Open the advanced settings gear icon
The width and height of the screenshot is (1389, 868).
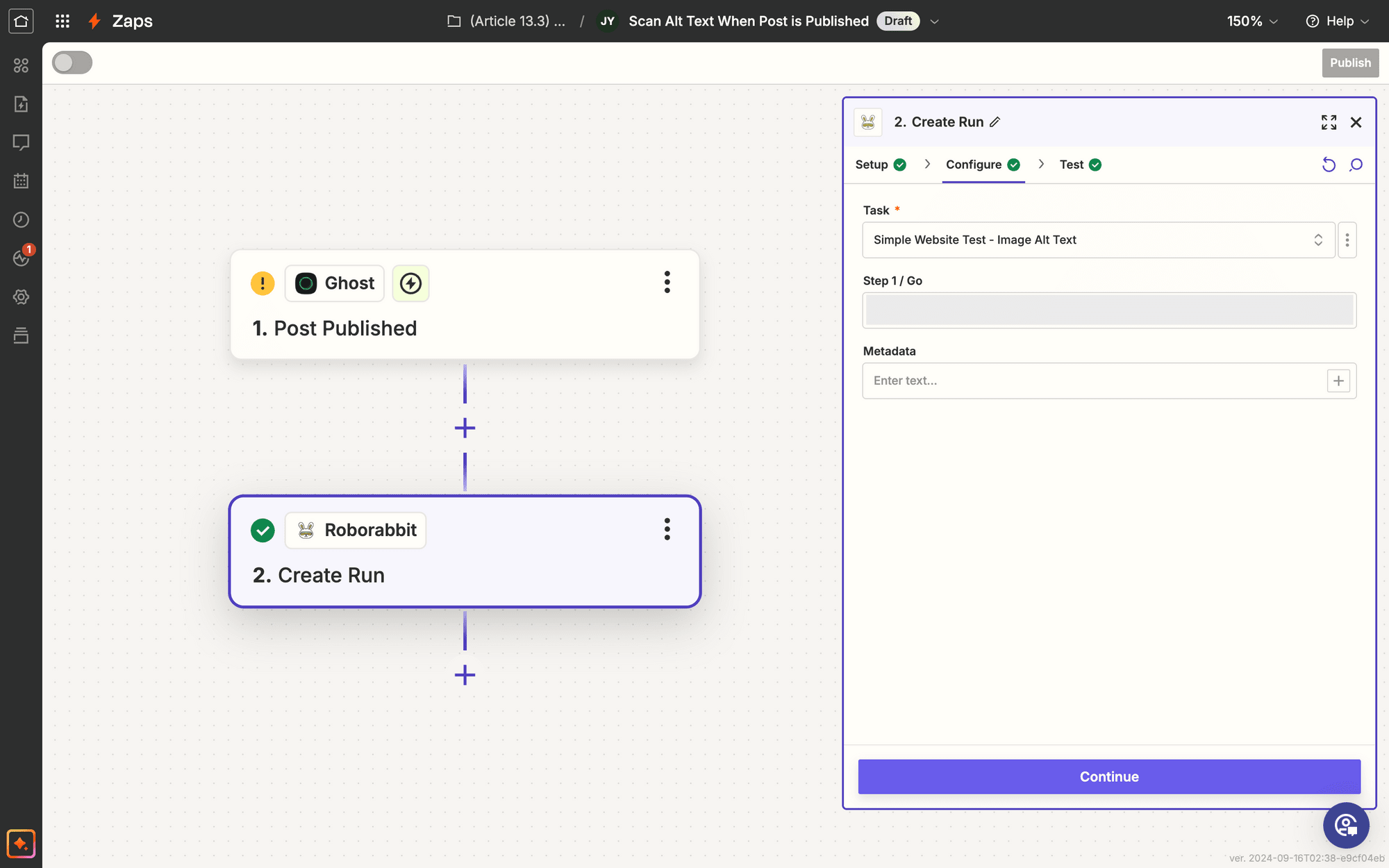click(x=21, y=297)
